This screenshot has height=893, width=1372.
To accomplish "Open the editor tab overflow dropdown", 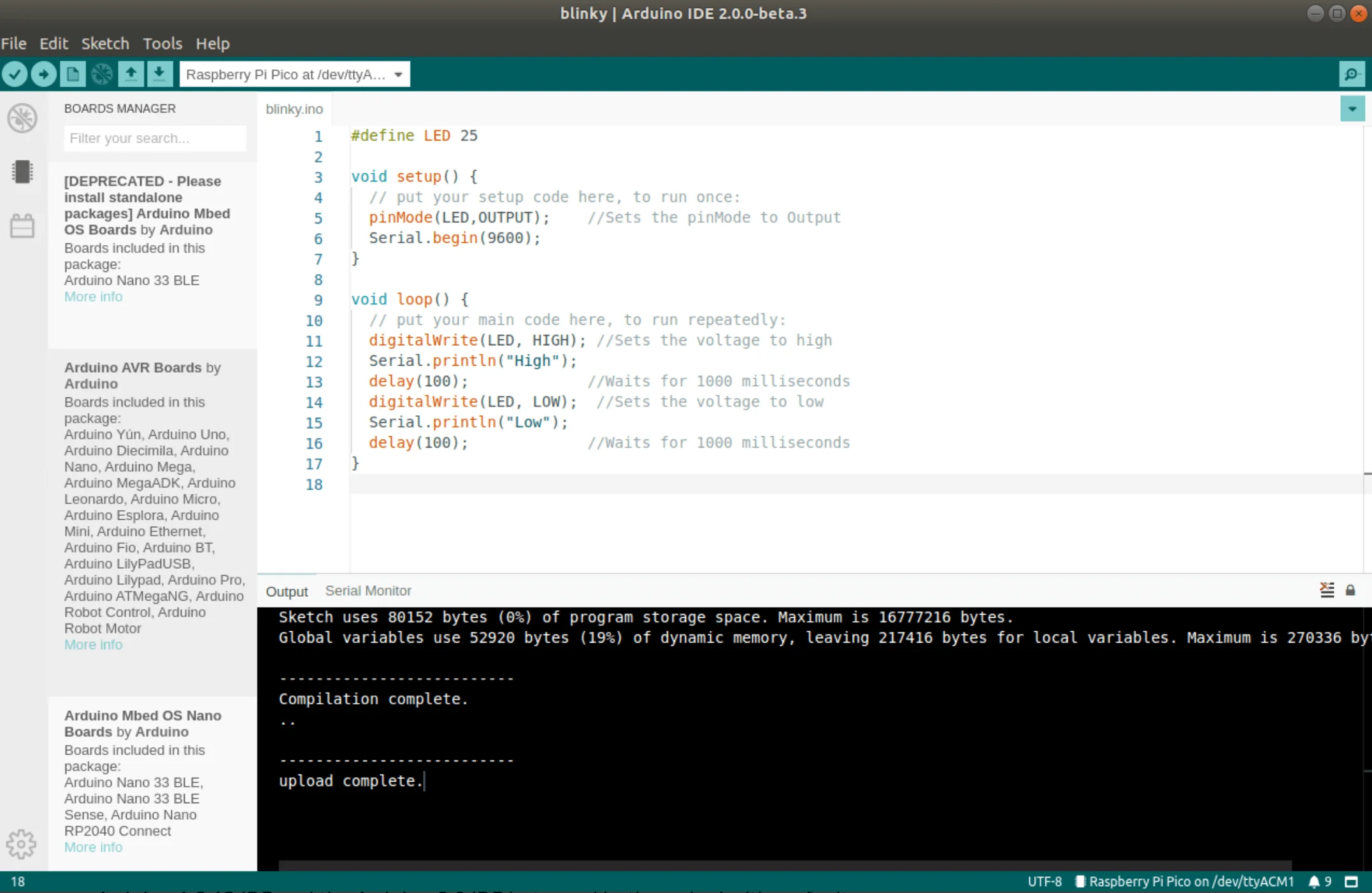I will [x=1352, y=109].
